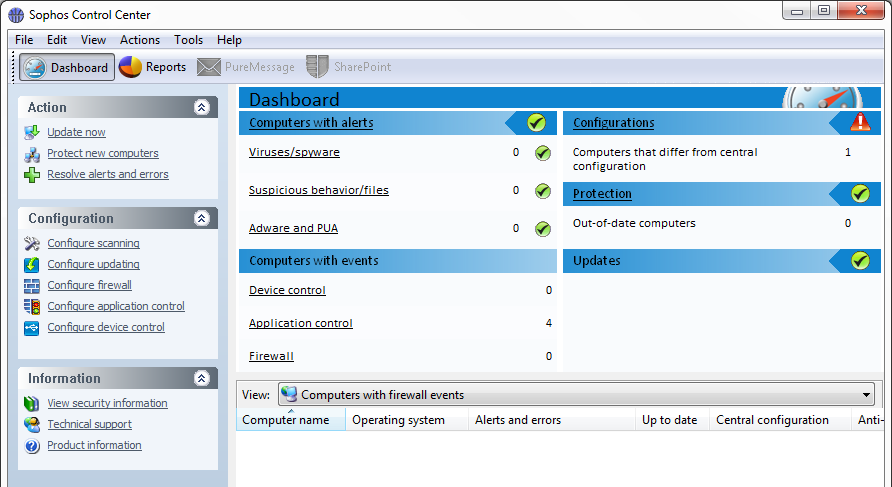Viewport: 892px width, 487px height.
Task: Open the Configure updating link
Action: click(x=93, y=264)
